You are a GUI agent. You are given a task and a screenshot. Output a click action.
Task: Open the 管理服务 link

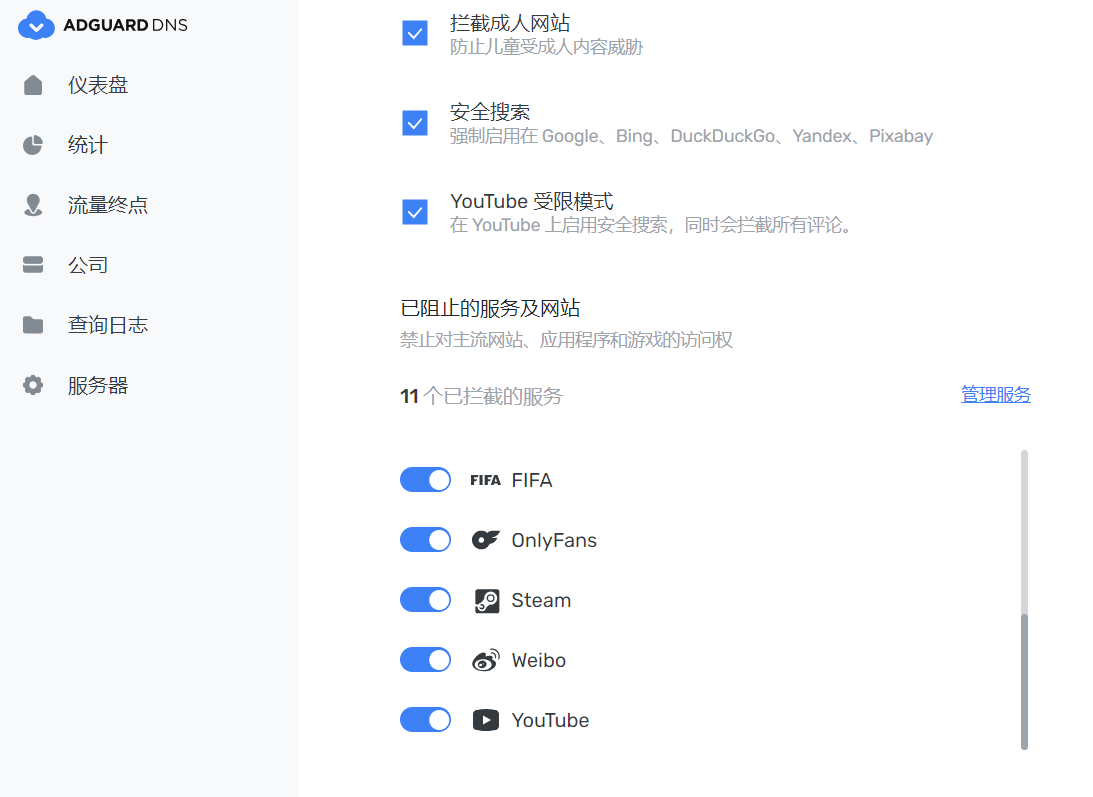pos(995,395)
